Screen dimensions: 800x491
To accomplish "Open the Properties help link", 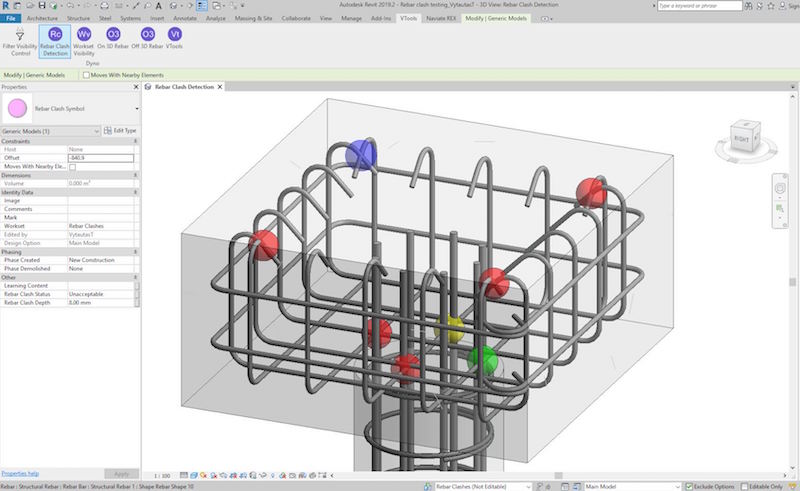I will 21,473.
